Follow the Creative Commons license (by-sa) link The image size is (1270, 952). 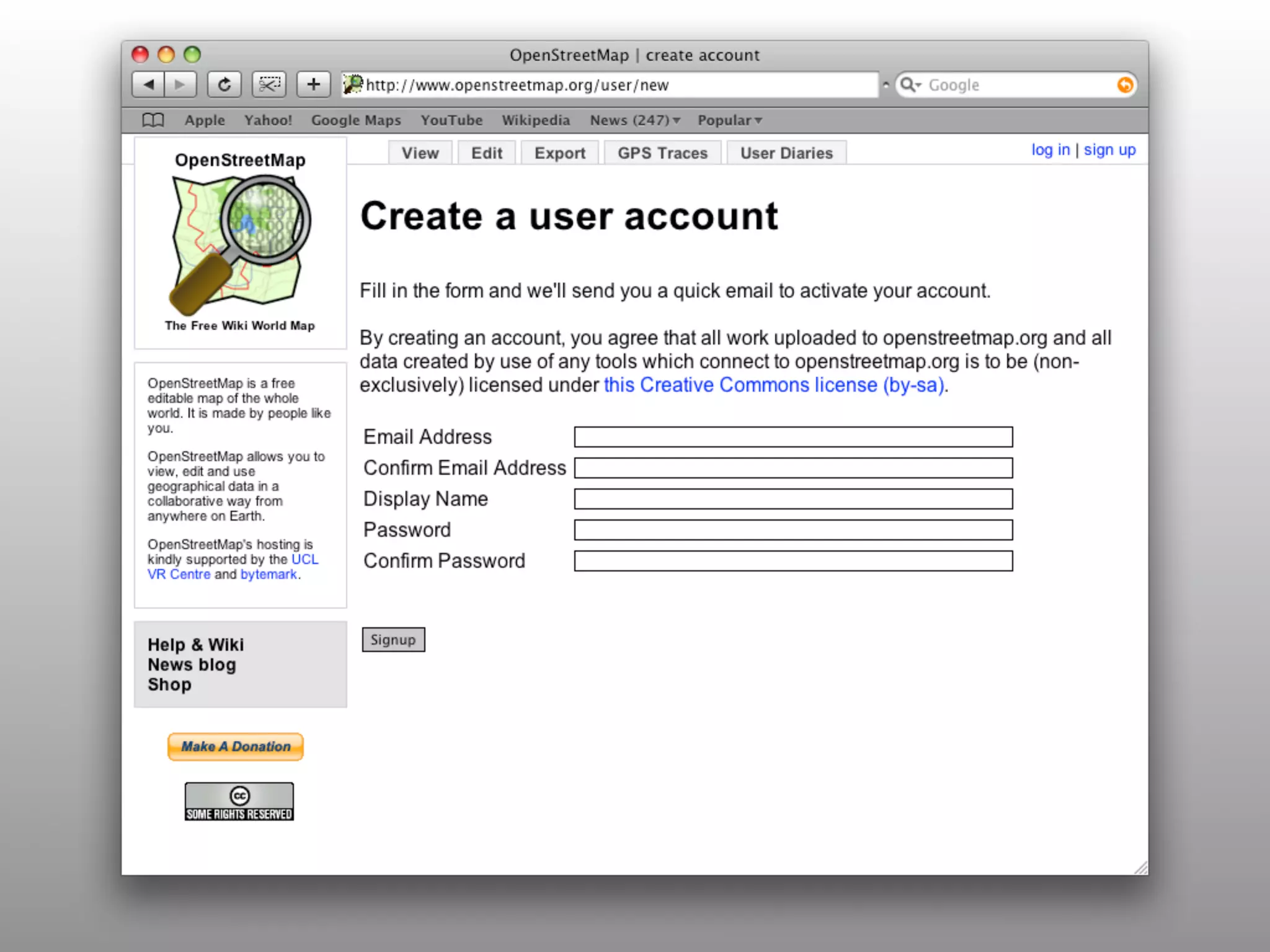click(774, 385)
